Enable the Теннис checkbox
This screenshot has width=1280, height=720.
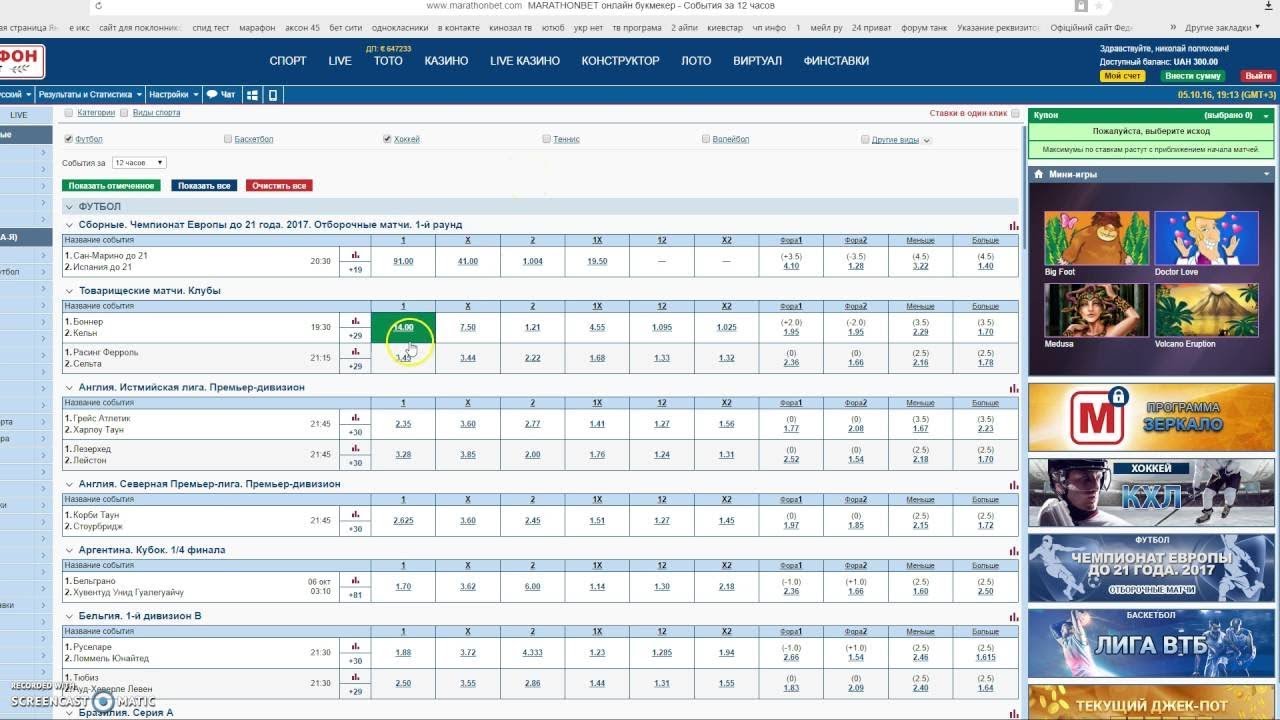(x=547, y=139)
